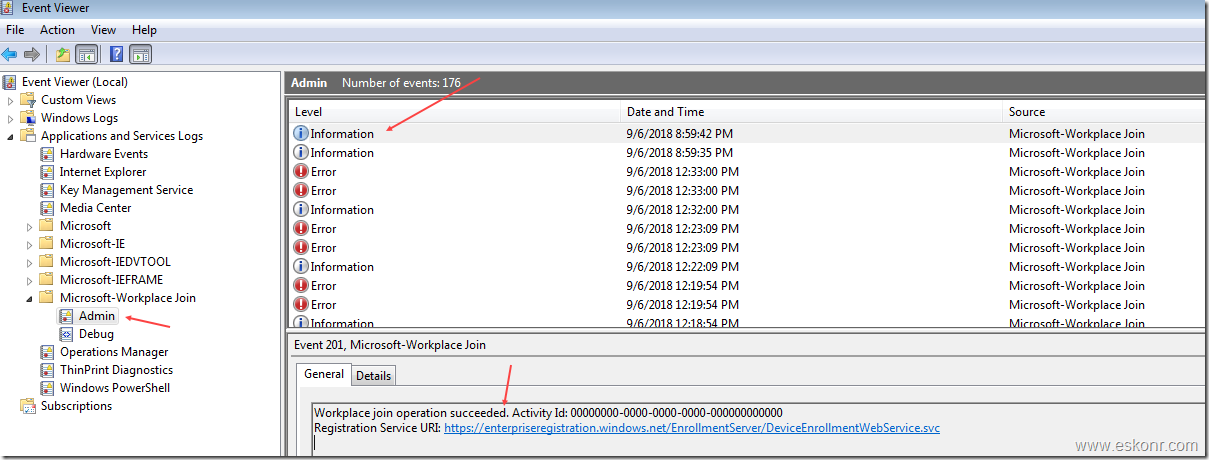This screenshot has height=460, width=1209.
Task: Open the DeviceEnrollmentWebService.svc registration link
Action: click(x=691, y=428)
